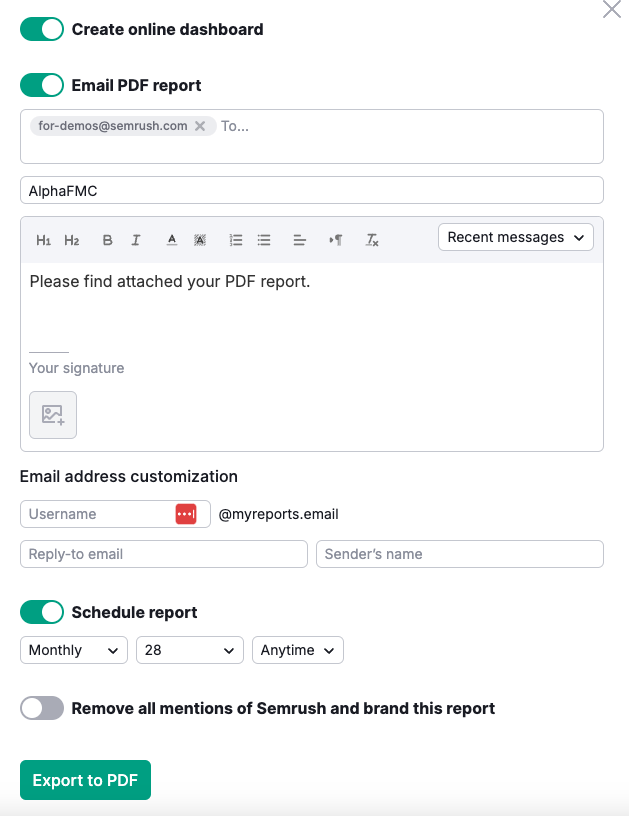Remove for-demos@semrush.com recipient tag

point(200,126)
